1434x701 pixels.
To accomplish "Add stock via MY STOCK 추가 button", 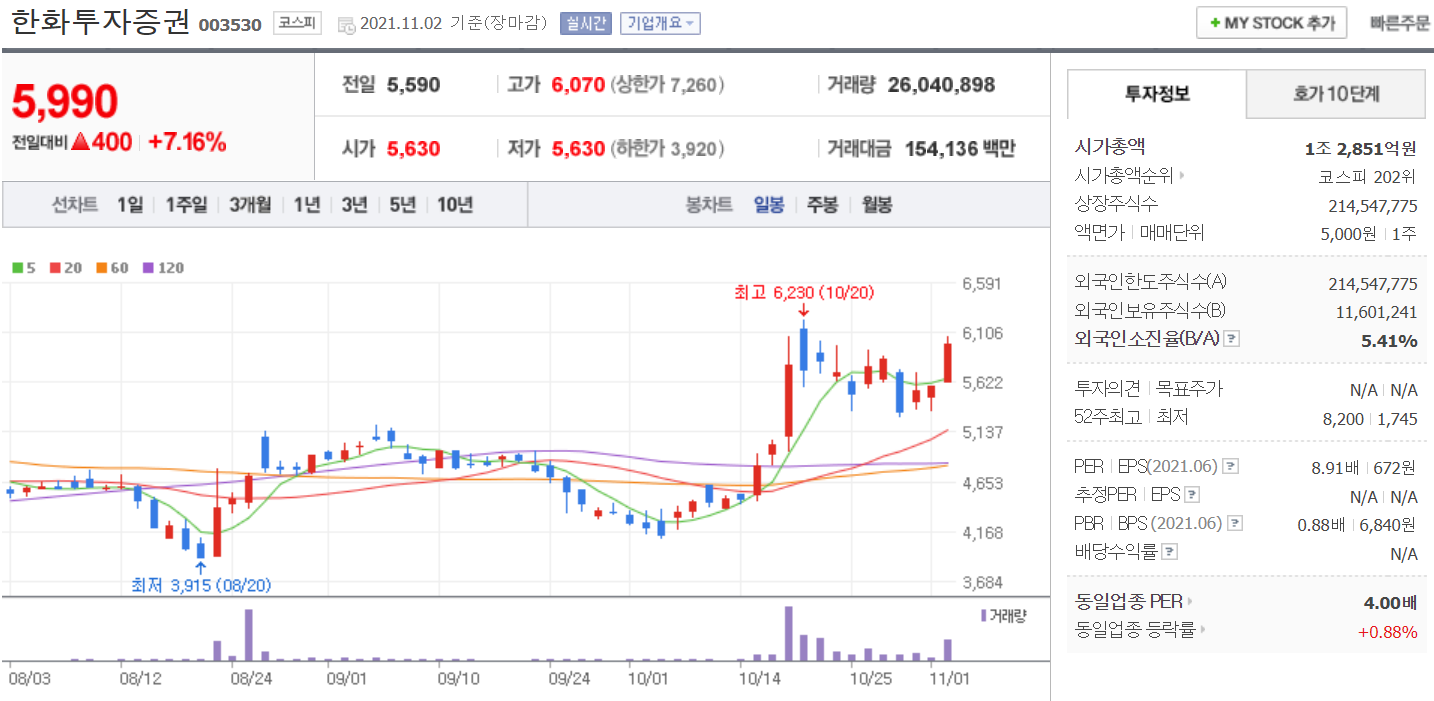I will pos(1272,23).
